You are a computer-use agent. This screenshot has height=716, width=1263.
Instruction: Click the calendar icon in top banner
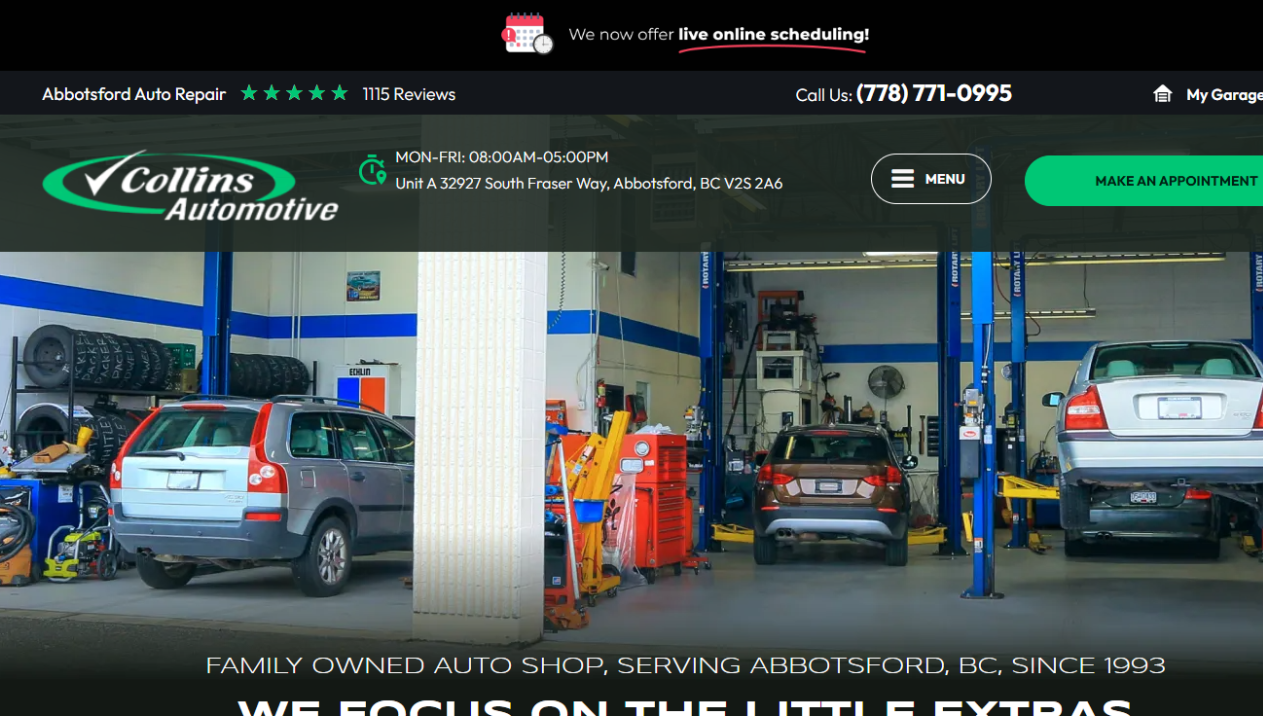point(526,34)
